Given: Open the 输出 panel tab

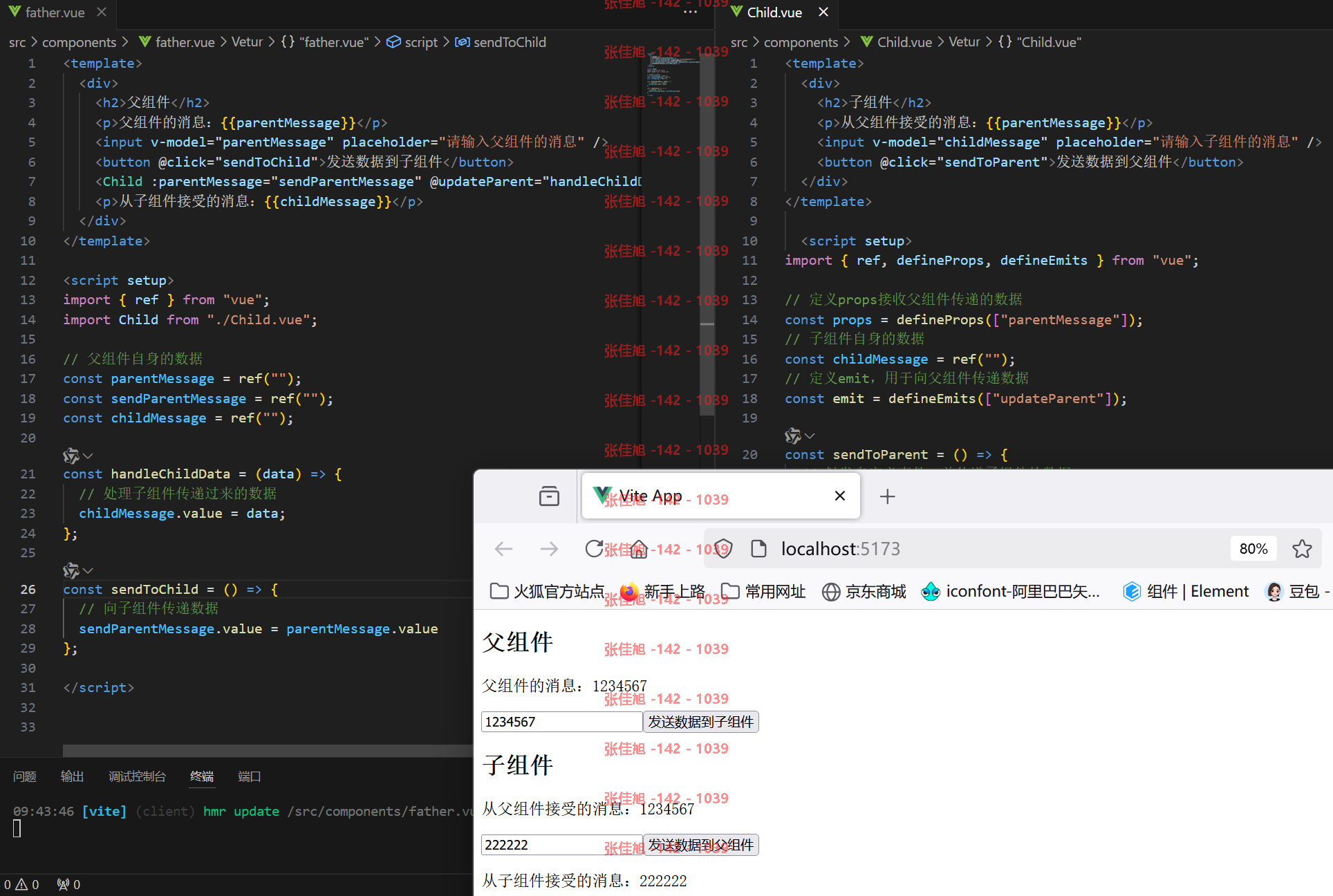Looking at the screenshot, I should pyautogui.click(x=72, y=776).
